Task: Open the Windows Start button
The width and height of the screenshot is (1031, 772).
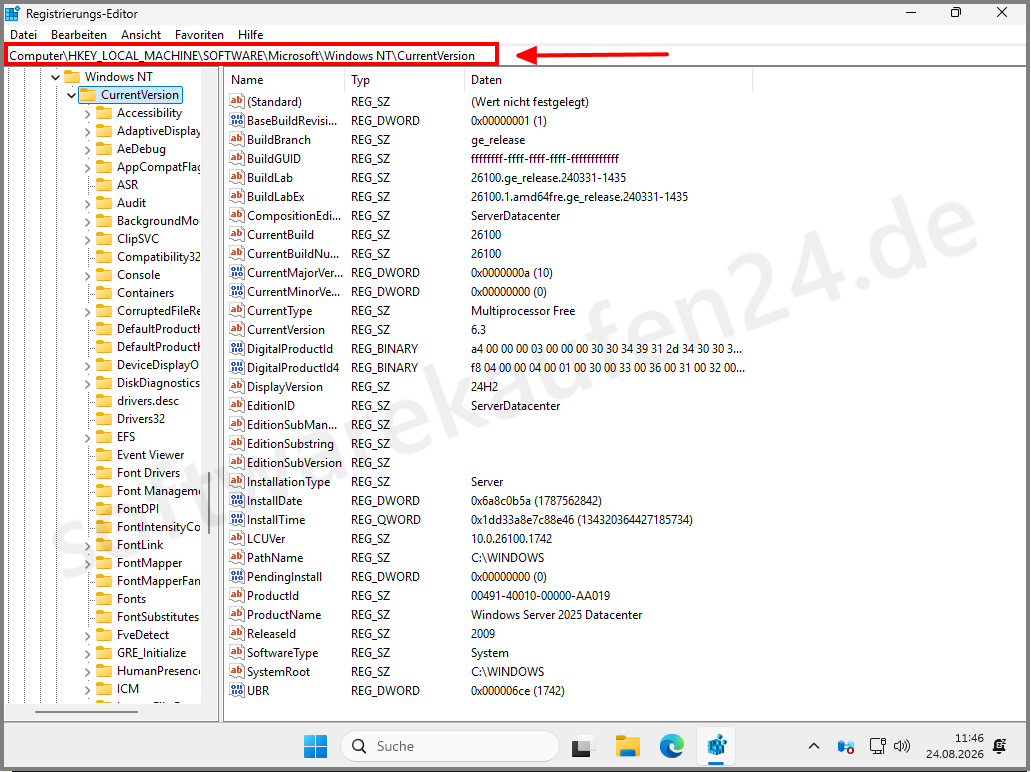Action: click(x=316, y=746)
